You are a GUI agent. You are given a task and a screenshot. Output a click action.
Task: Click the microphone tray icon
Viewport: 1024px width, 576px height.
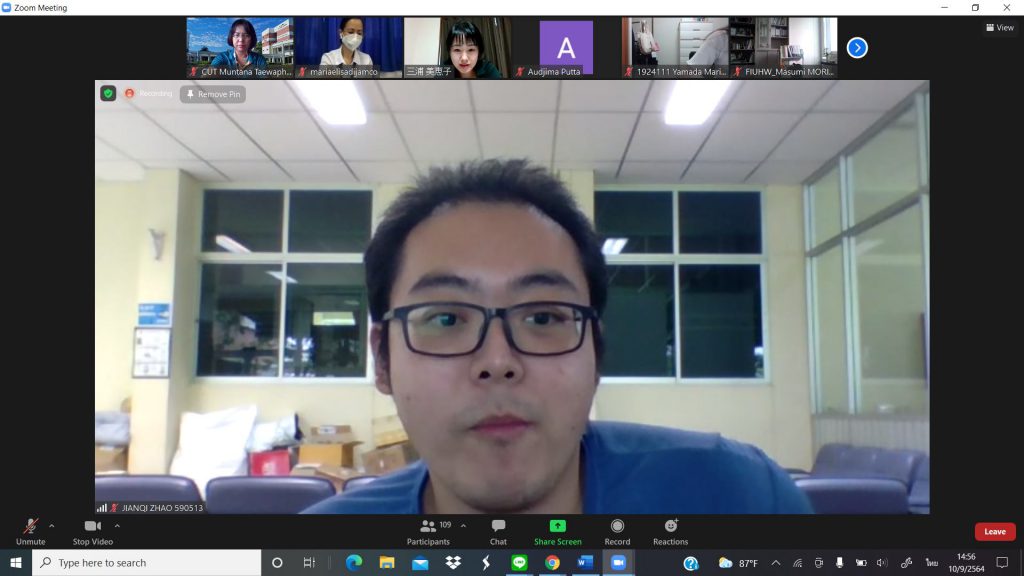tap(840, 562)
